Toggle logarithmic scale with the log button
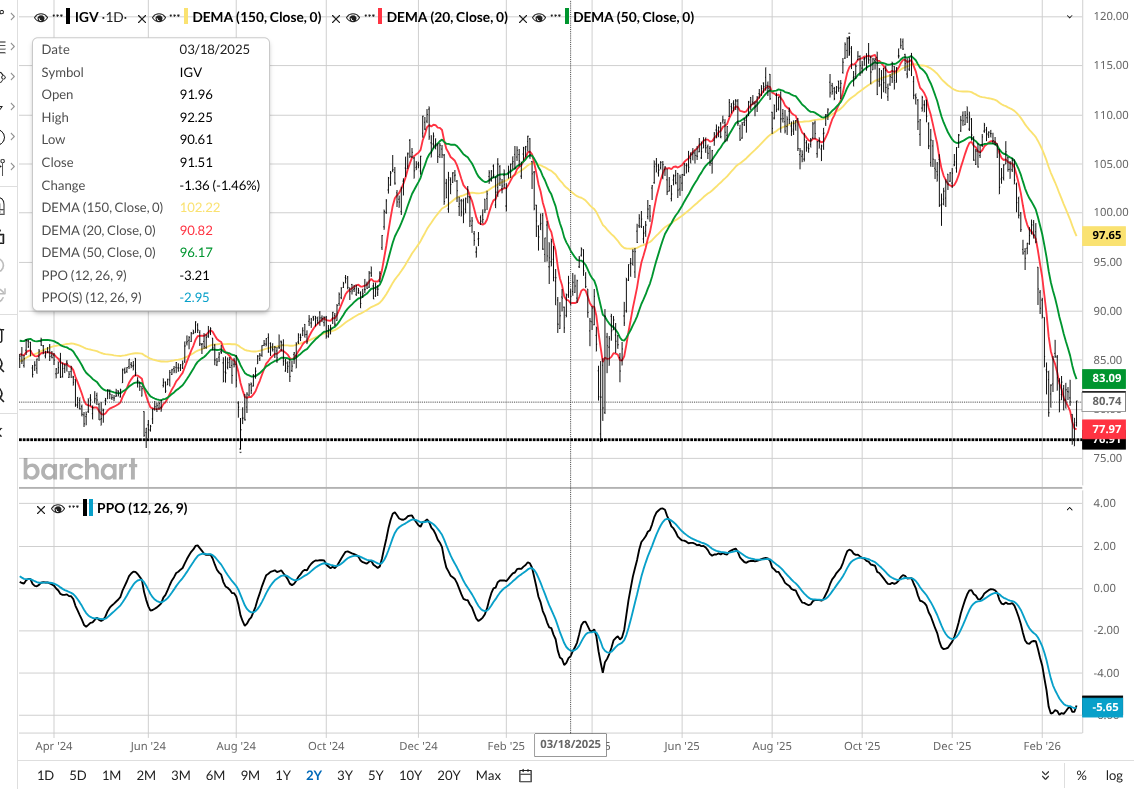The width and height of the screenshot is (1134, 790). tap(1114, 776)
